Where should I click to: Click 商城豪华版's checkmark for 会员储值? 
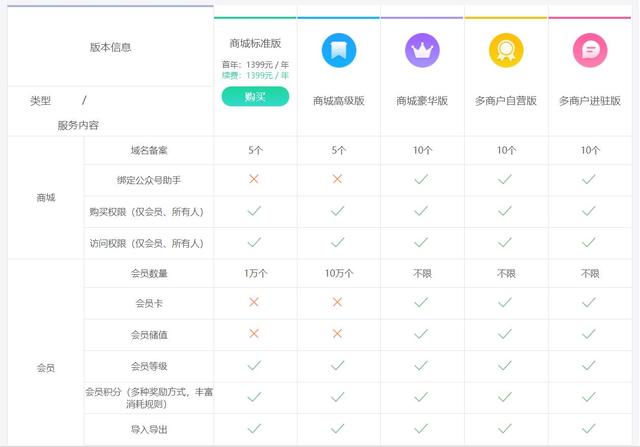point(421,334)
